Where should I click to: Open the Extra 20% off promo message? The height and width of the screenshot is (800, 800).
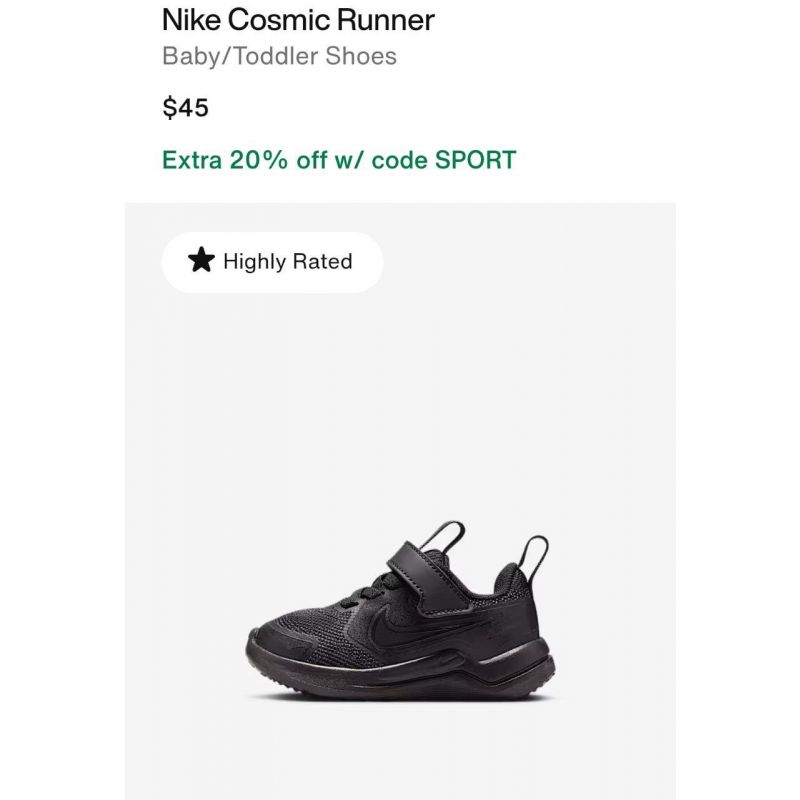[339, 160]
